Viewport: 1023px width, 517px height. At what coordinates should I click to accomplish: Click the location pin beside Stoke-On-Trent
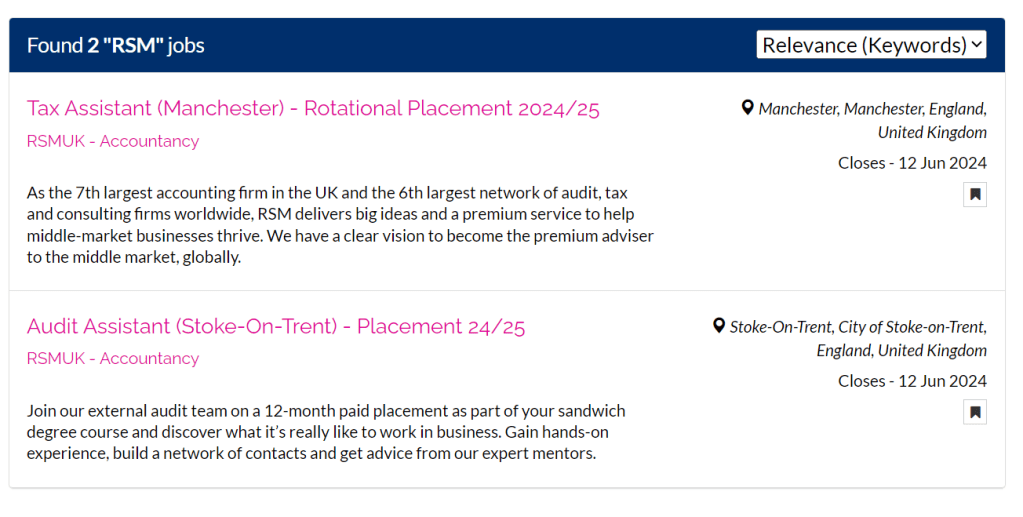[718, 326]
